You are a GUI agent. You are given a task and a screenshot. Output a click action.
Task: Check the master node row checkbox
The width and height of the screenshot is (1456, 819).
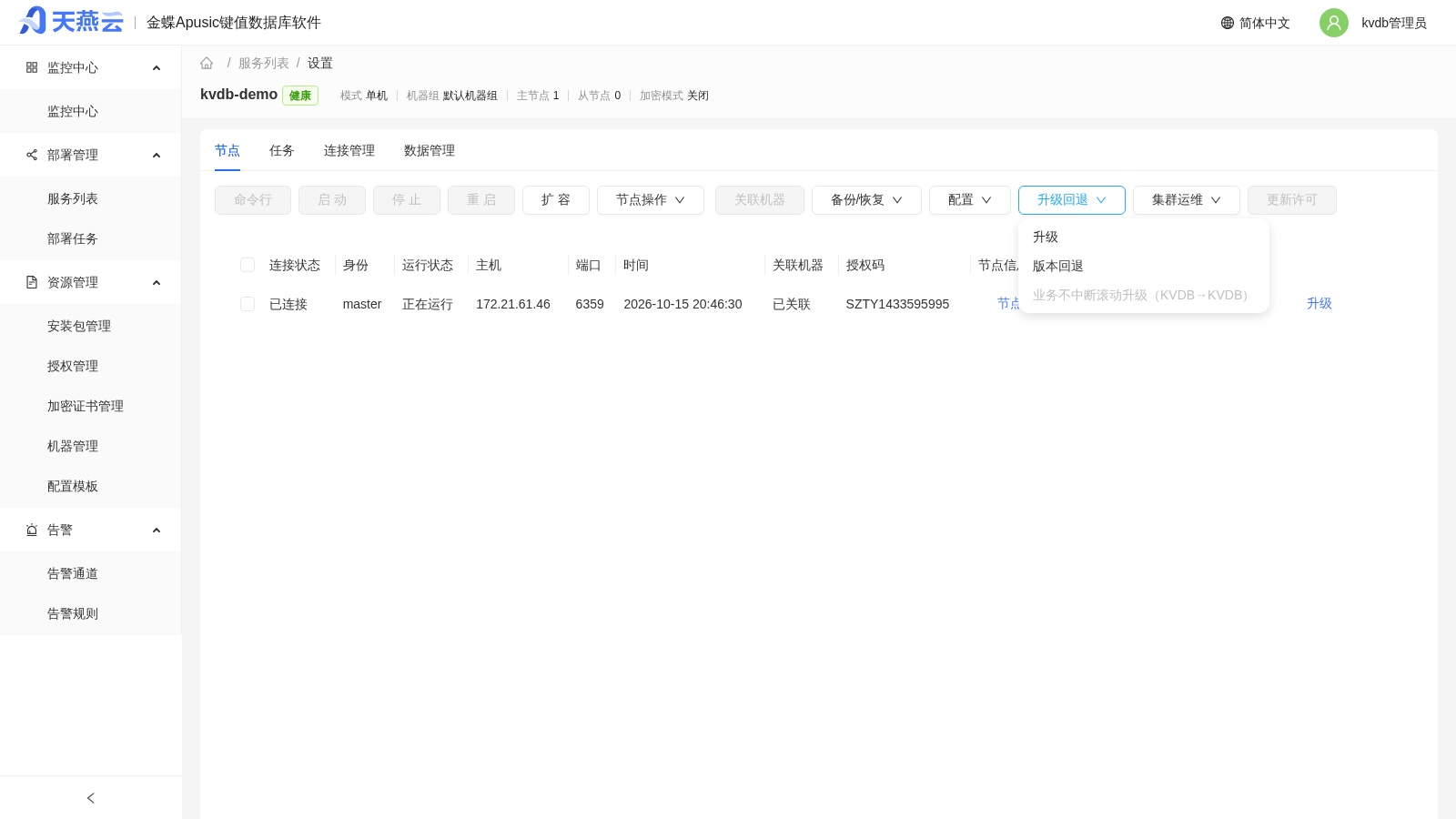248,304
